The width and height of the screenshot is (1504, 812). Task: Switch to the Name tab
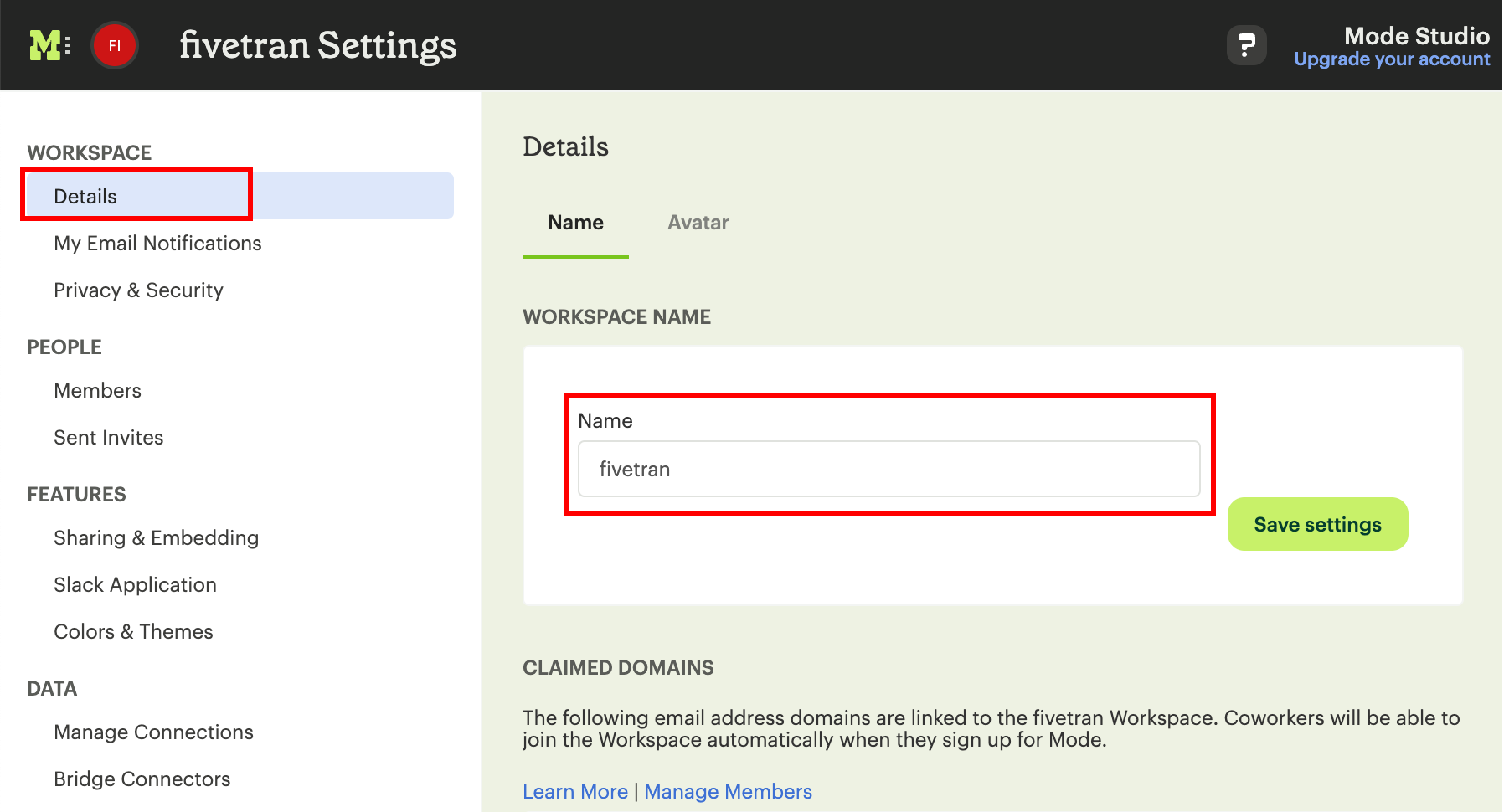pos(575,223)
